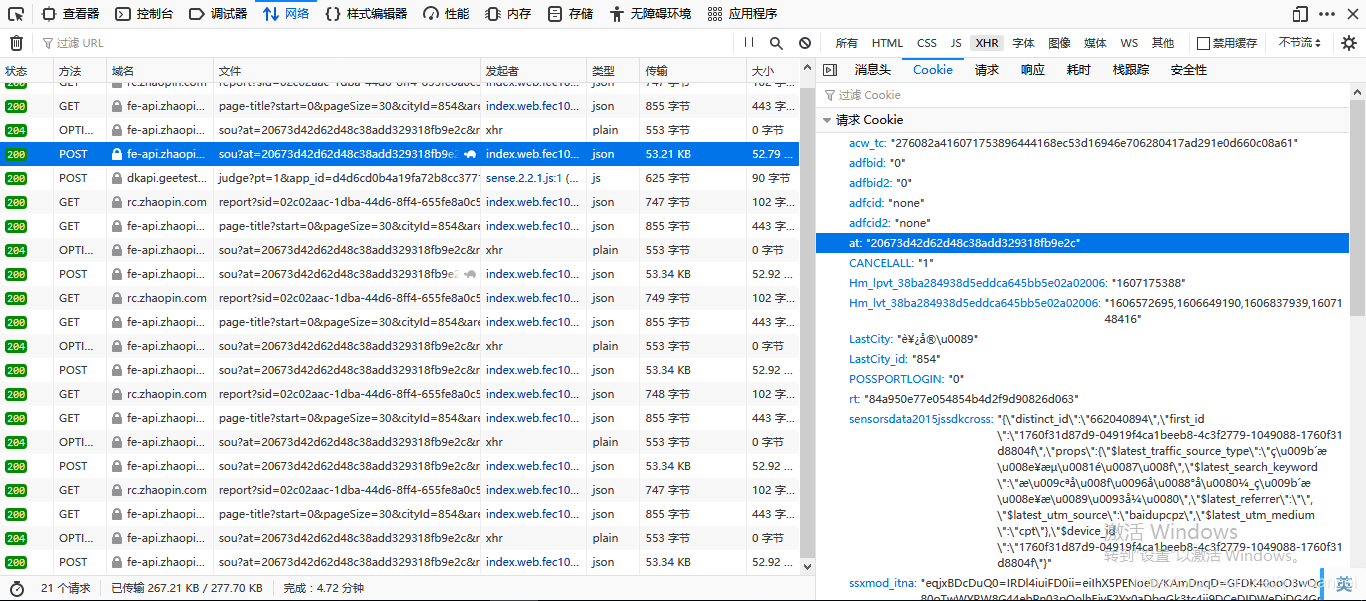
Task: Toggle the HTML request filter
Action: (x=887, y=43)
